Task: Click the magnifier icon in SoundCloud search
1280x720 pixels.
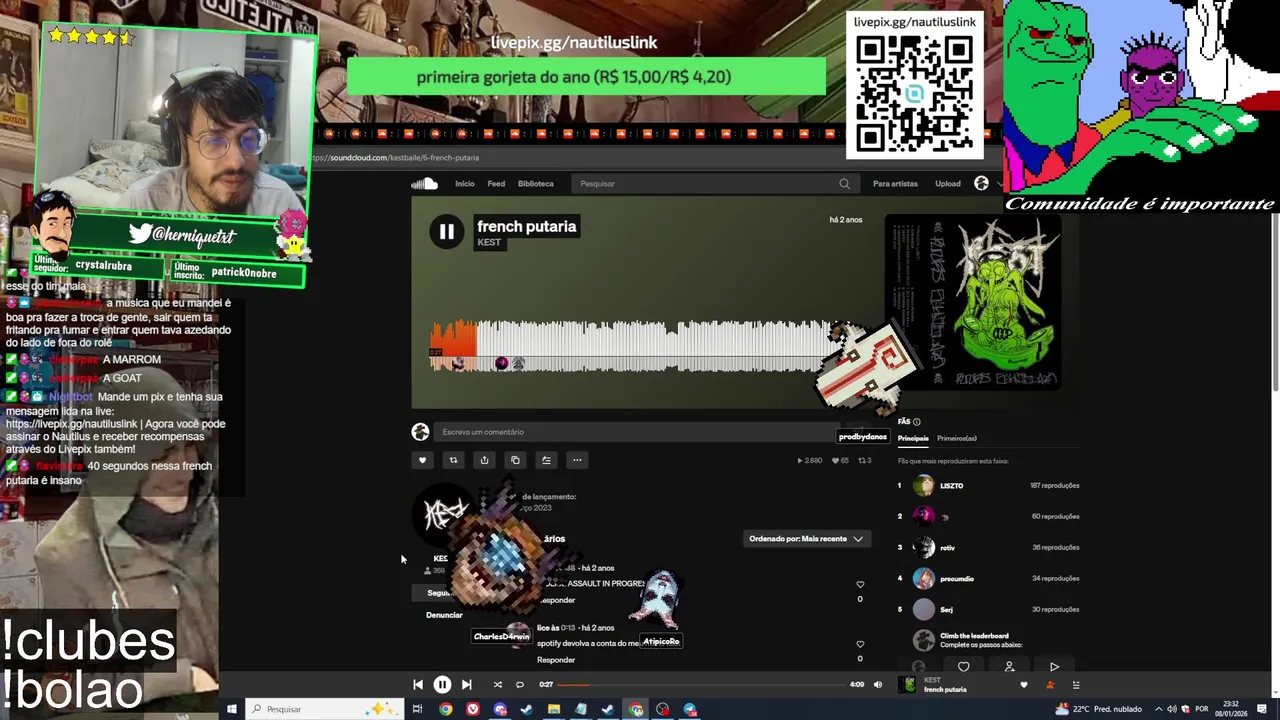Action: (x=844, y=184)
